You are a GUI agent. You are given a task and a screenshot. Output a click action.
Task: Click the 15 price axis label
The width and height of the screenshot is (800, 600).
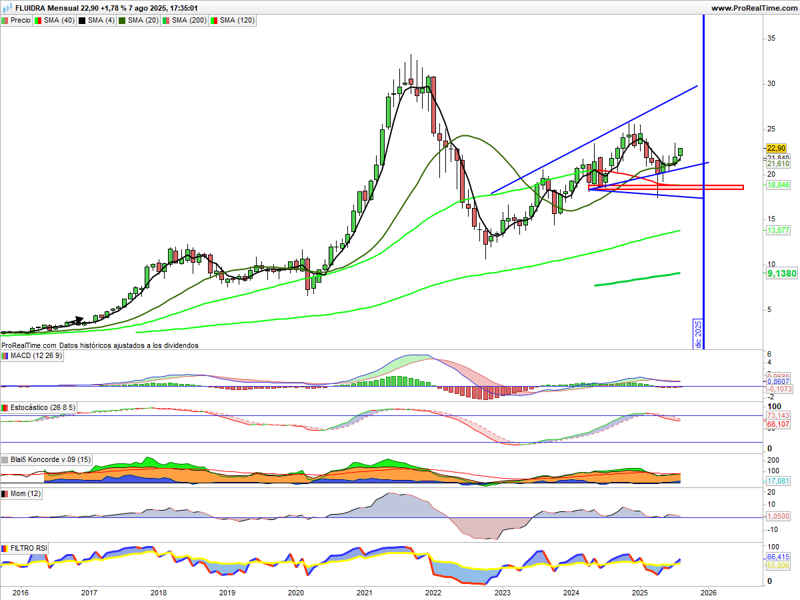point(771,219)
